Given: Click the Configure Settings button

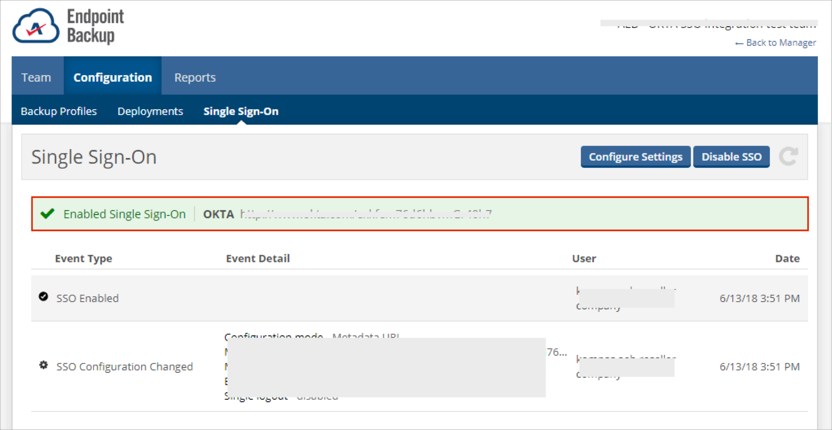Looking at the screenshot, I should (635, 157).
